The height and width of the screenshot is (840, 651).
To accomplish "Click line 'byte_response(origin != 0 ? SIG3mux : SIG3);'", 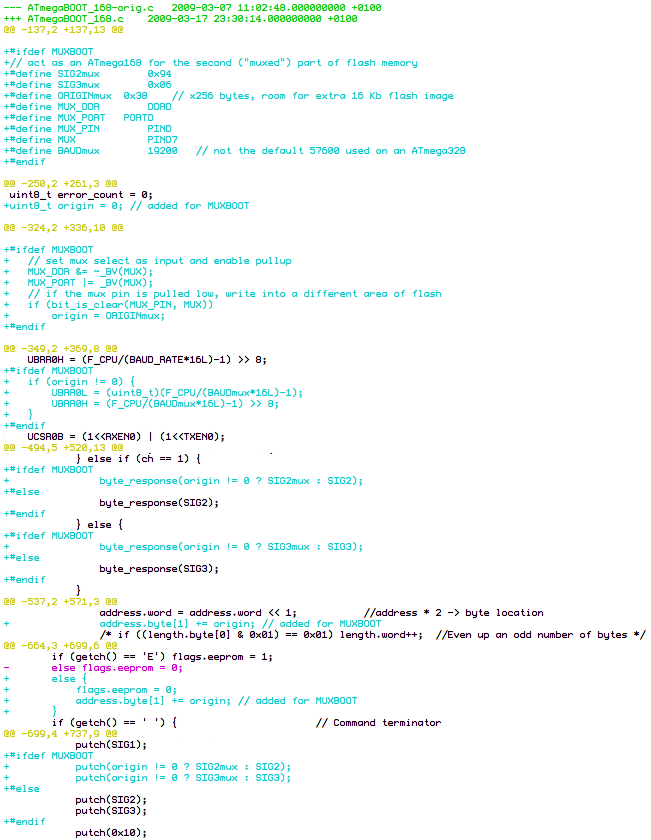I will click(231, 546).
